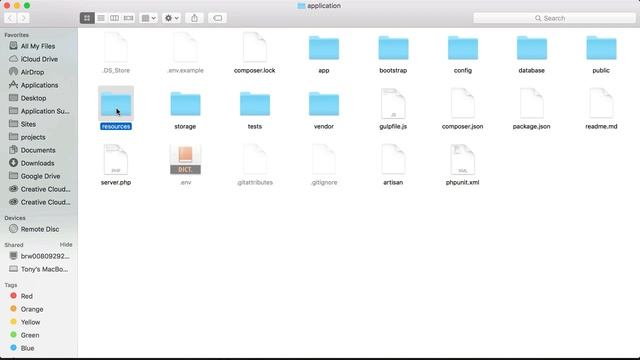Open the Action gear menu
This screenshot has width=640, height=360.
(x=171, y=18)
